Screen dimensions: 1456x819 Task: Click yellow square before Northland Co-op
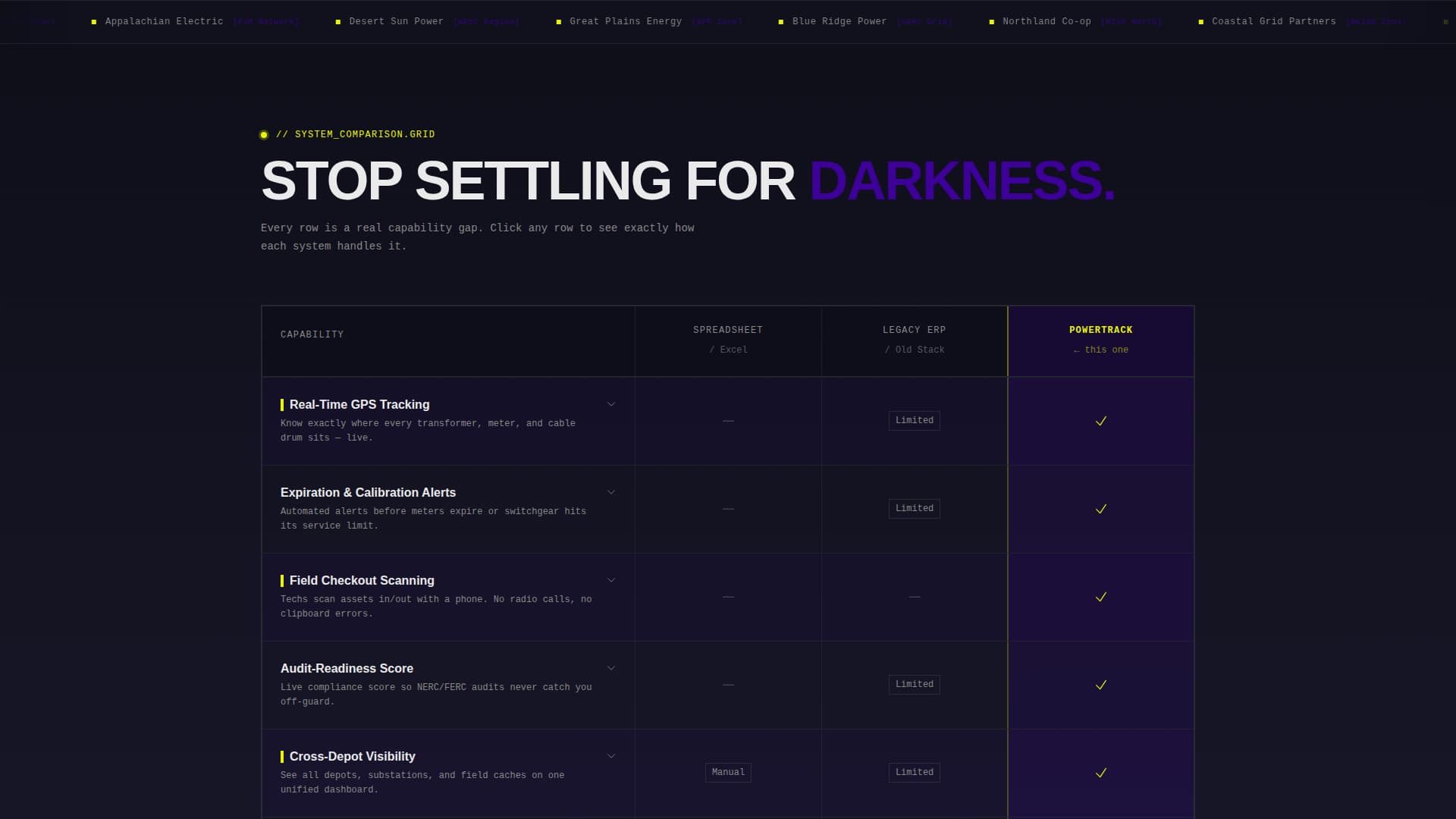(x=992, y=22)
